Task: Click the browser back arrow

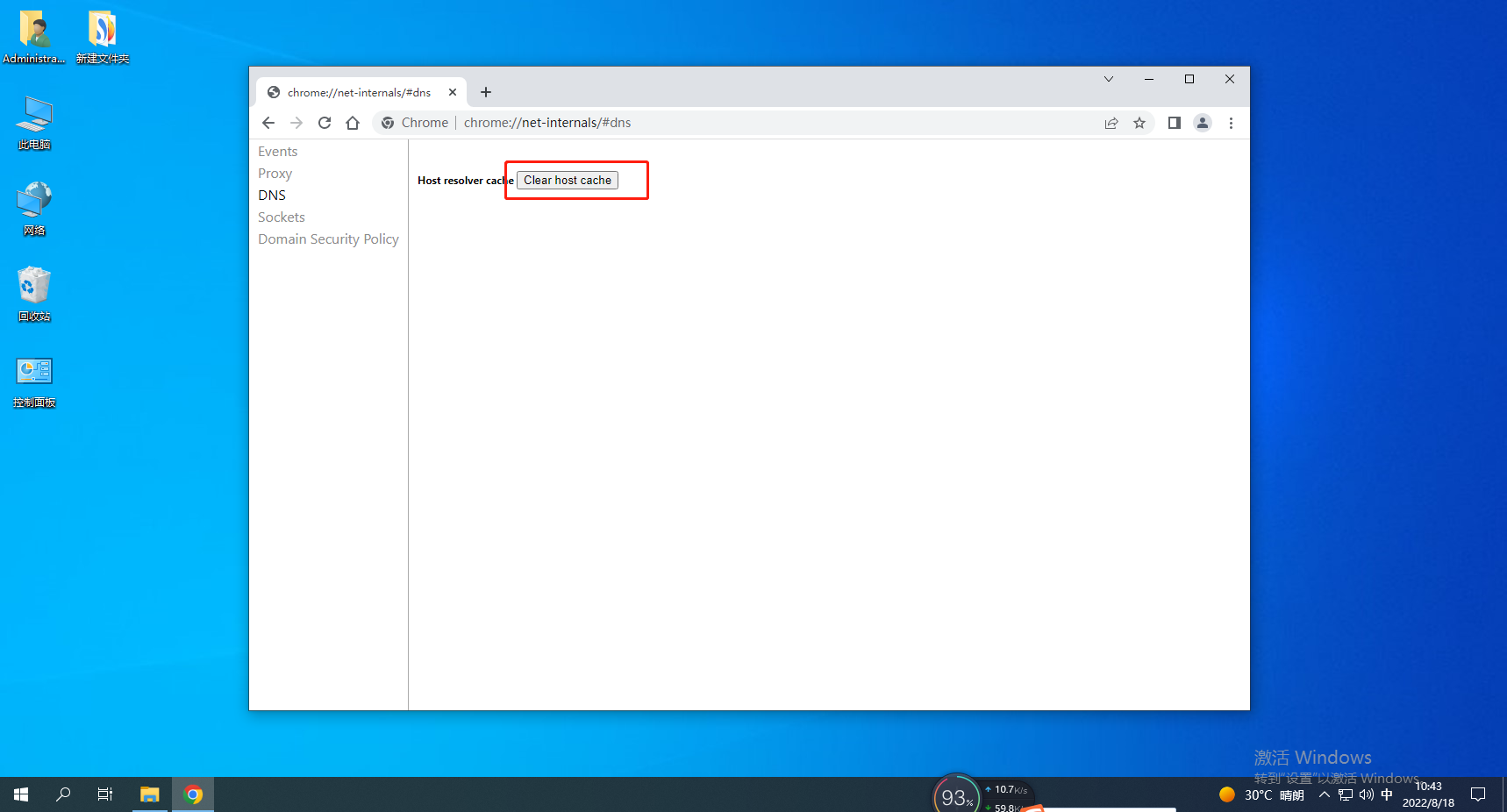Action: tap(268, 123)
